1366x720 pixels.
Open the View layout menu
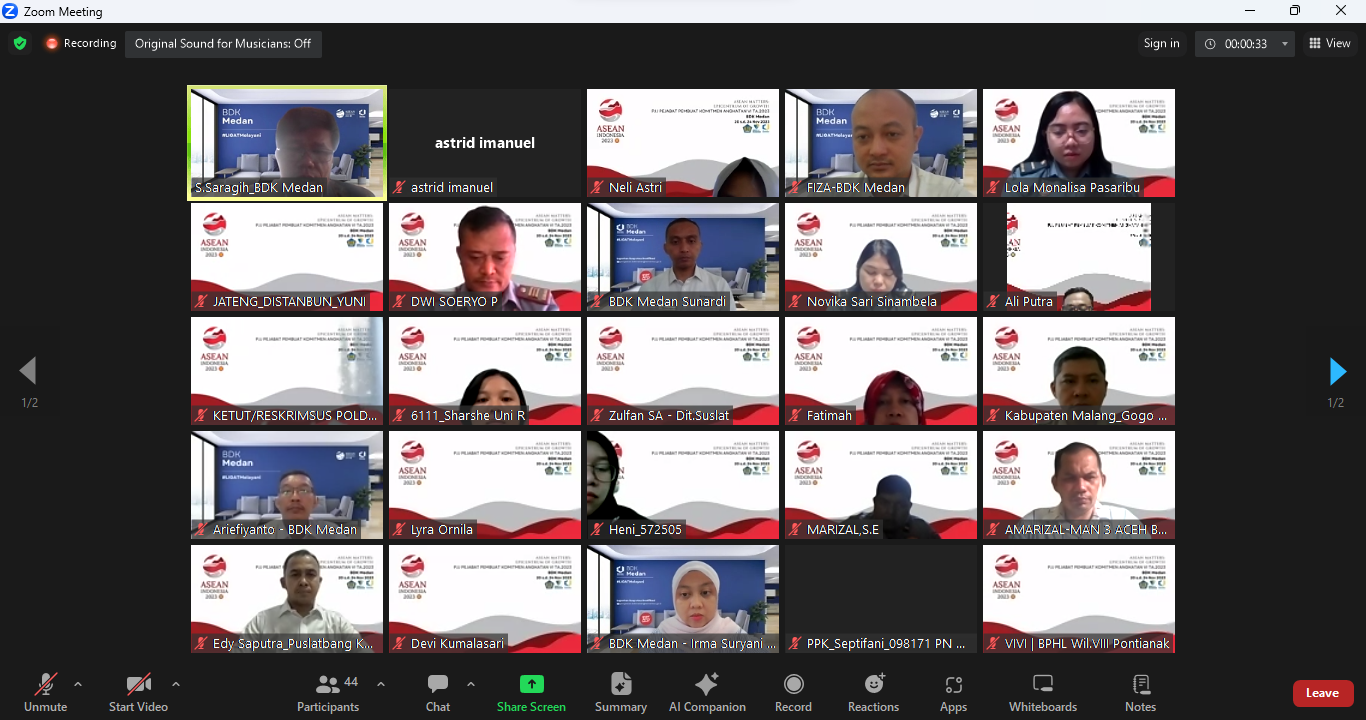1330,43
